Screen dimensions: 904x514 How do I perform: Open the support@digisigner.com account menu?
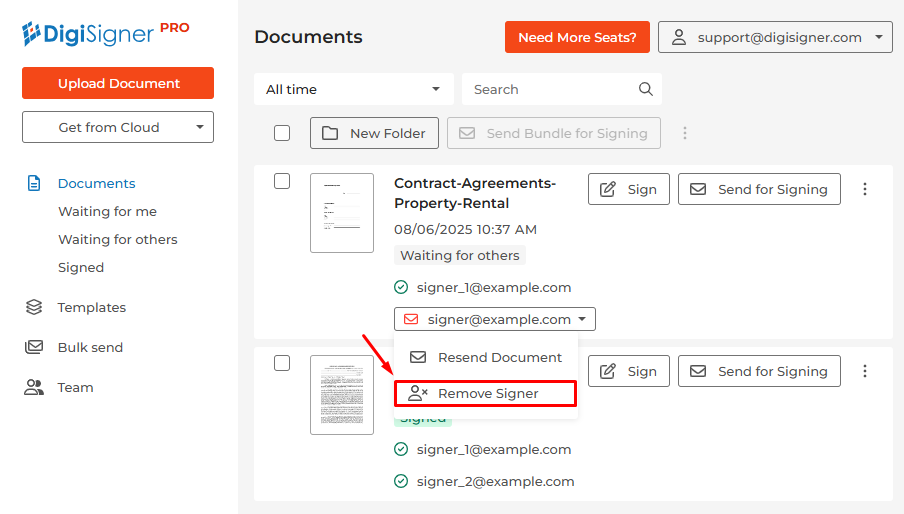[x=775, y=37]
